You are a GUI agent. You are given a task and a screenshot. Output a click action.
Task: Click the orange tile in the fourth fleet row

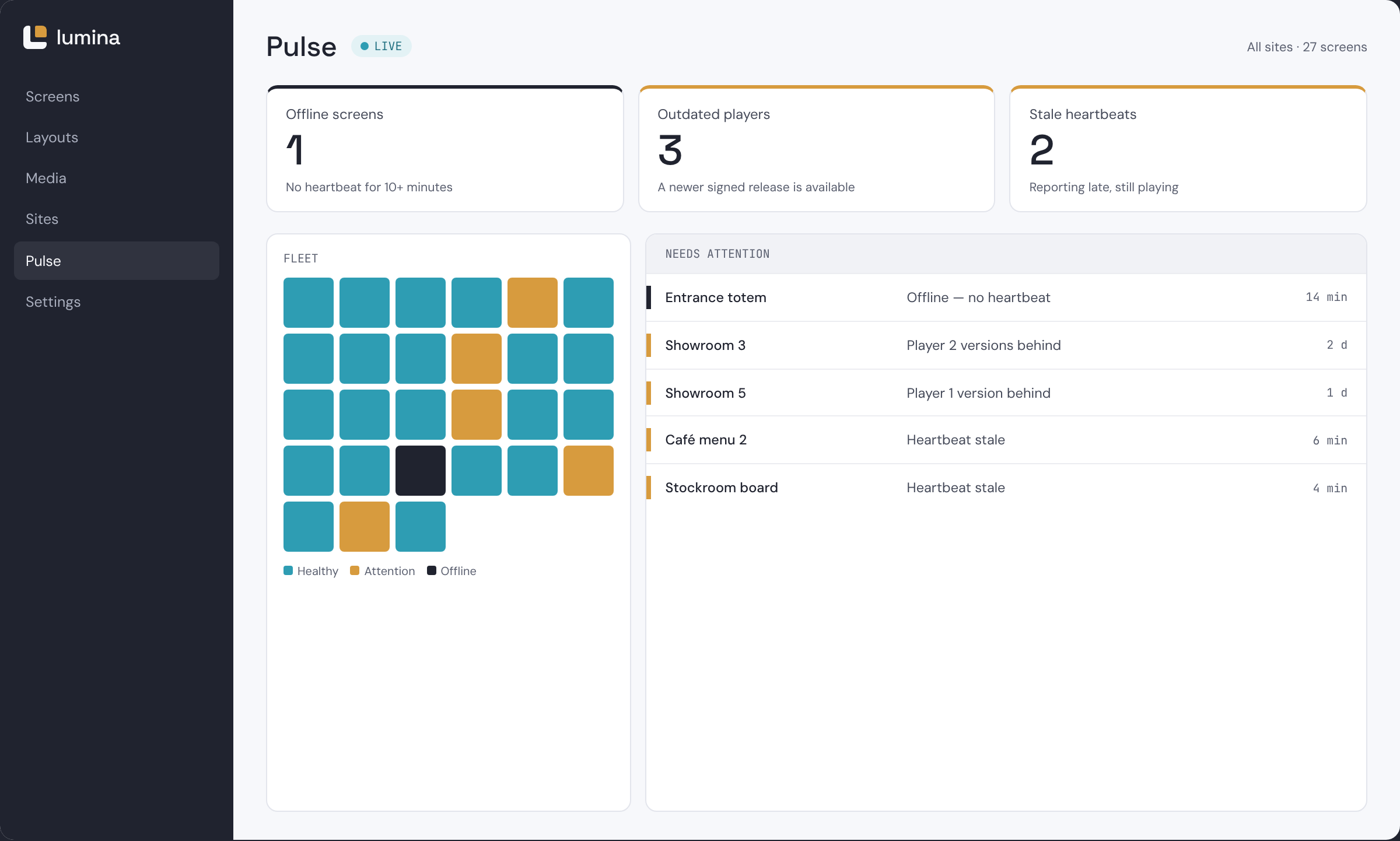point(589,471)
